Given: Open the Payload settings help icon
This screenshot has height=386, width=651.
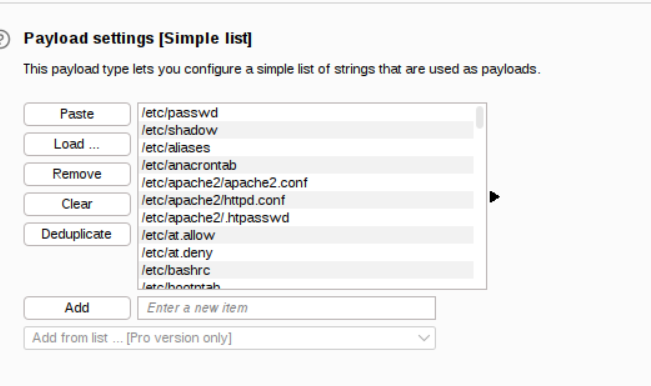Looking at the screenshot, I should pyautogui.click(x=3, y=39).
